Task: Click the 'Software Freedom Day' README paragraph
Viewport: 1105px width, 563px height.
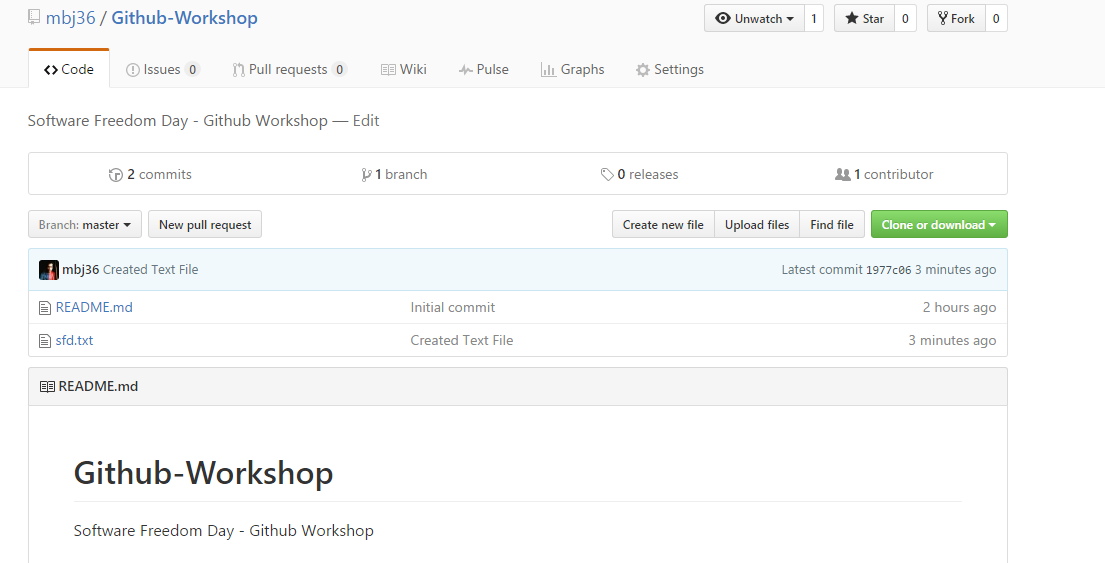Action: (x=223, y=531)
